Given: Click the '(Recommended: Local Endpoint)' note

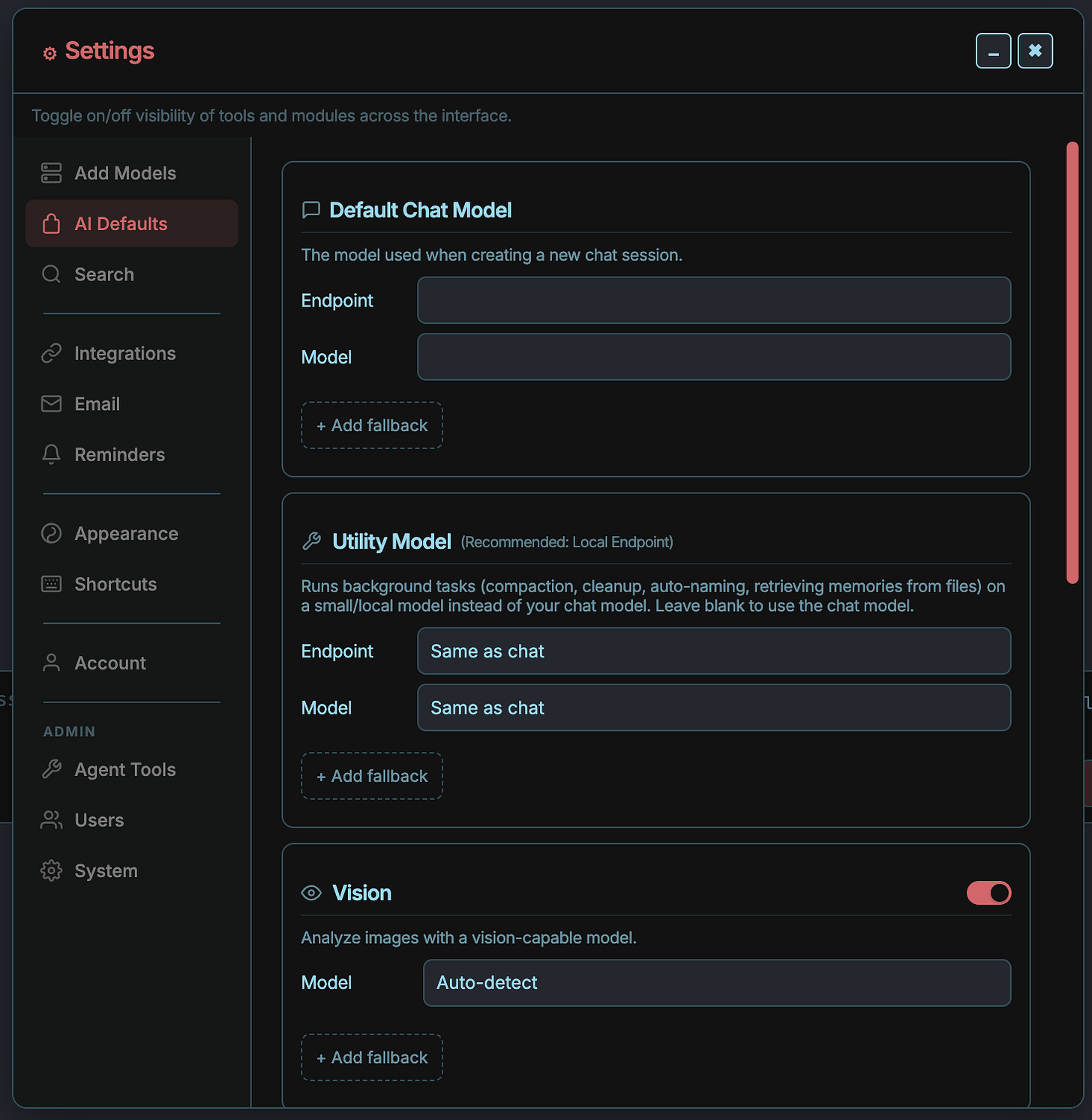Looking at the screenshot, I should pyautogui.click(x=567, y=542).
